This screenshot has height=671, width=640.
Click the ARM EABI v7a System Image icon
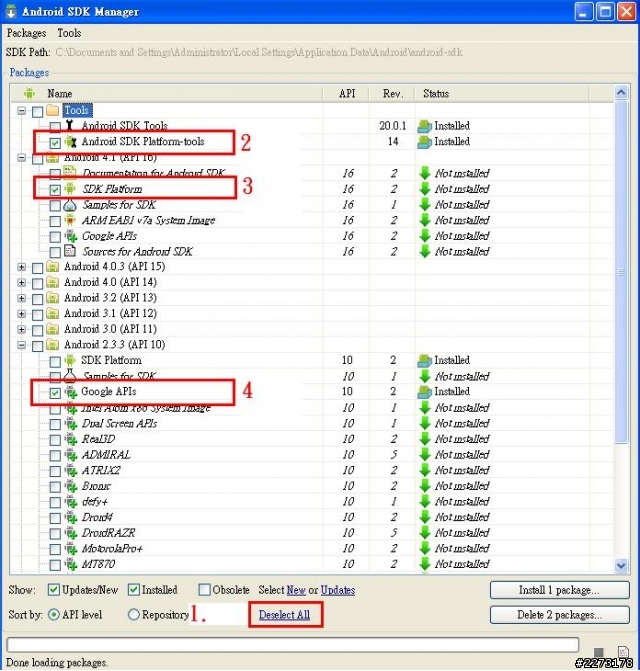70,220
